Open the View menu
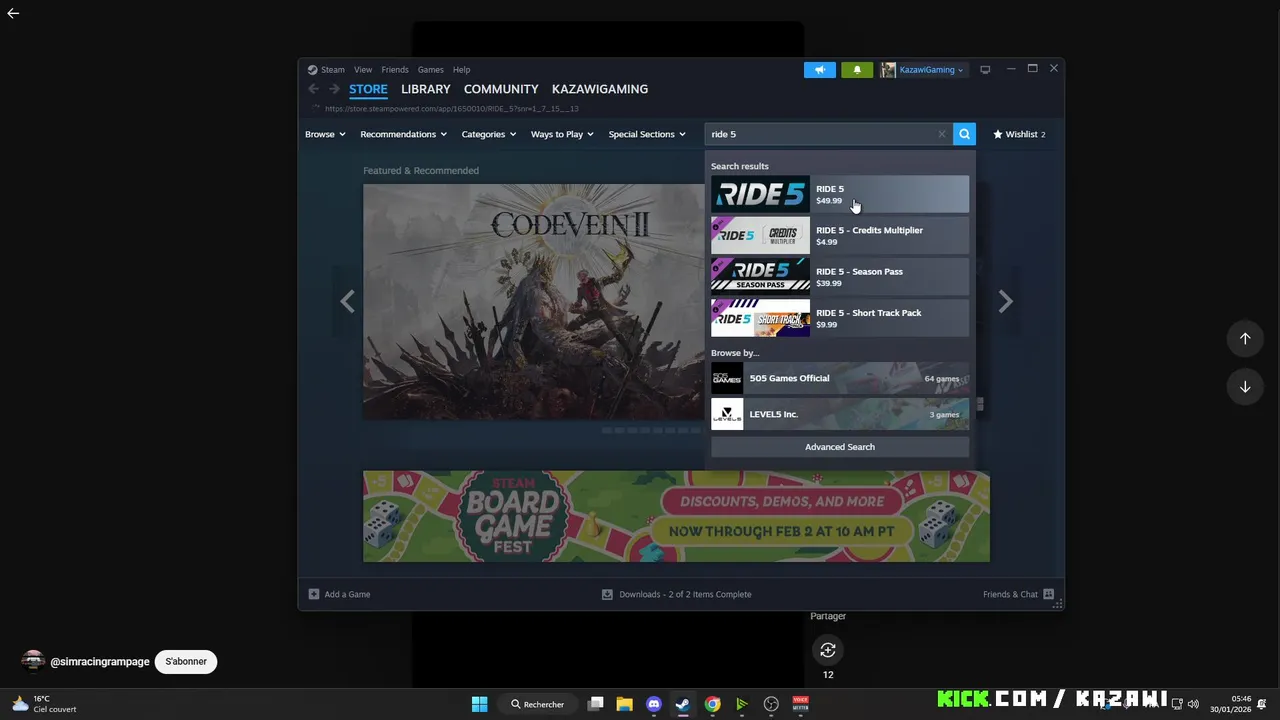 pyautogui.click(x=363, y=70)
